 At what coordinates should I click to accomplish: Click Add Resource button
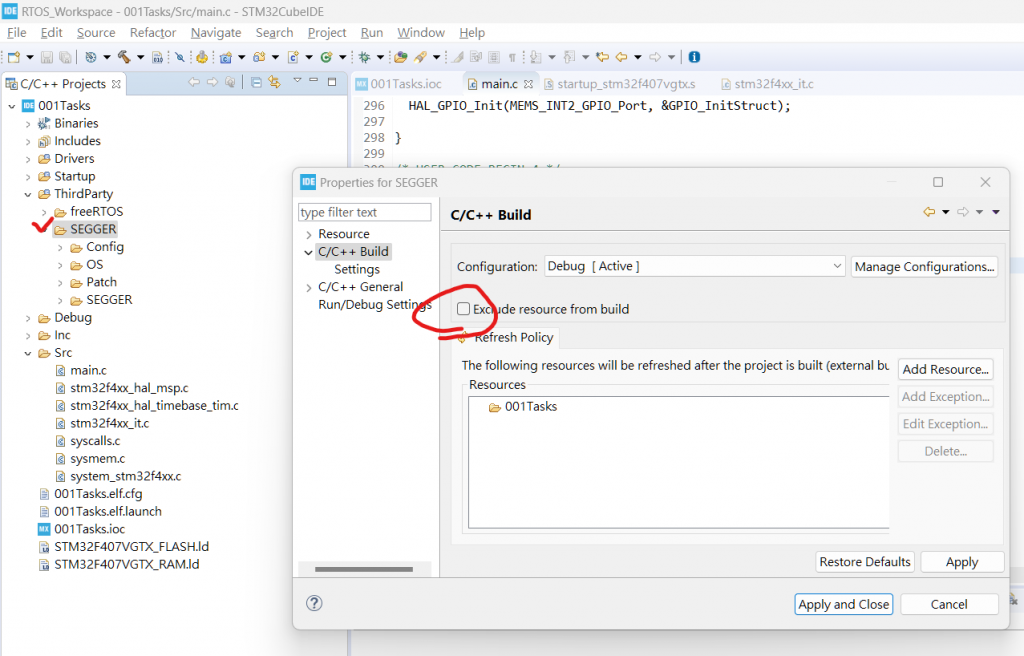[946, 369]
